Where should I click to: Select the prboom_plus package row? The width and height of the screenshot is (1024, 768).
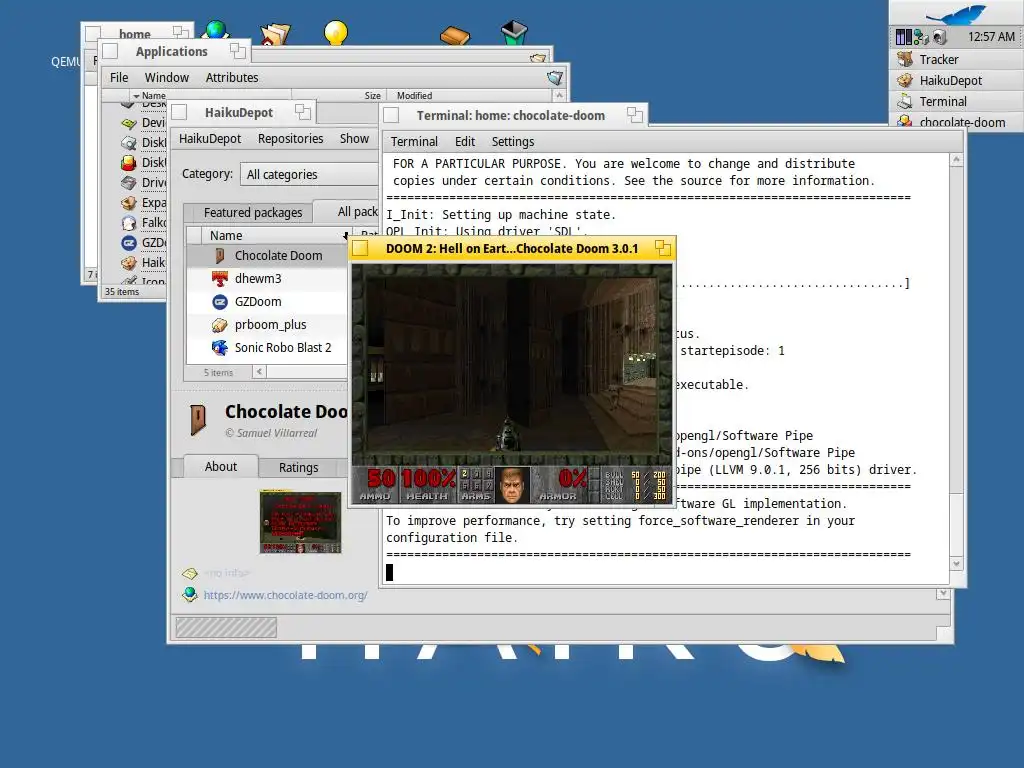tap(267, 325)
